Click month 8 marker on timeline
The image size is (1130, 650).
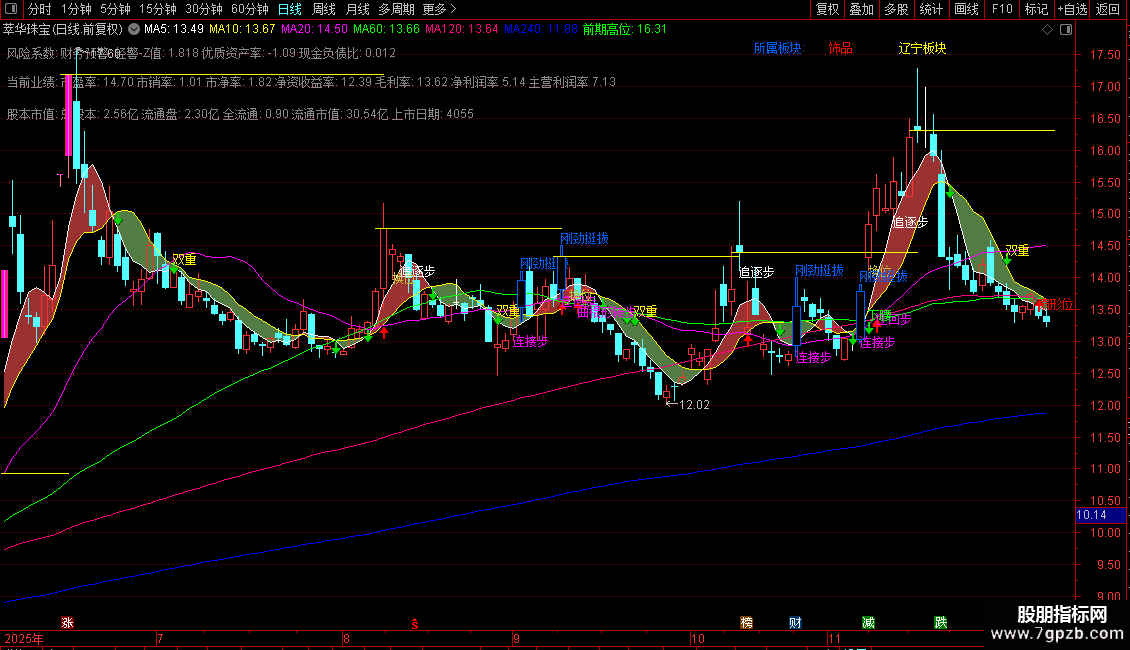tap(347, 639)
